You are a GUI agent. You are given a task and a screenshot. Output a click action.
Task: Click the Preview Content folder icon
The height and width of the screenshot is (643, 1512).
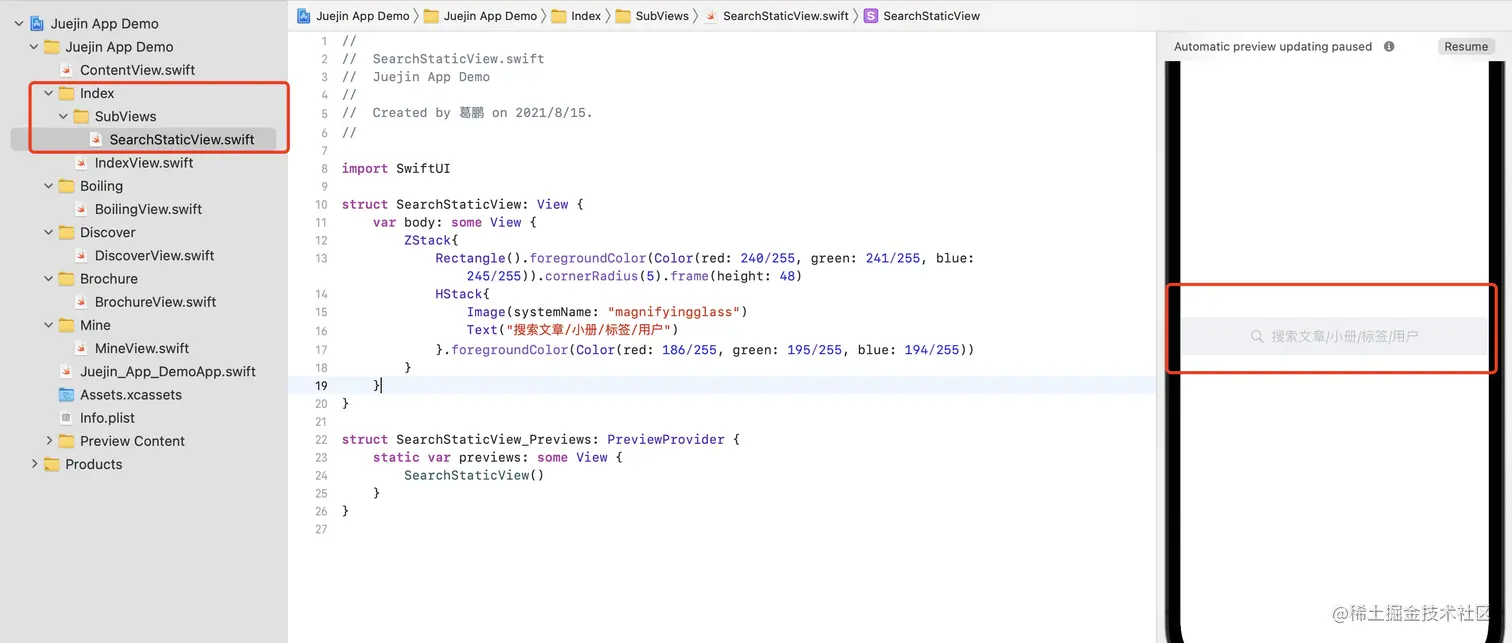(x=66, y=441)
